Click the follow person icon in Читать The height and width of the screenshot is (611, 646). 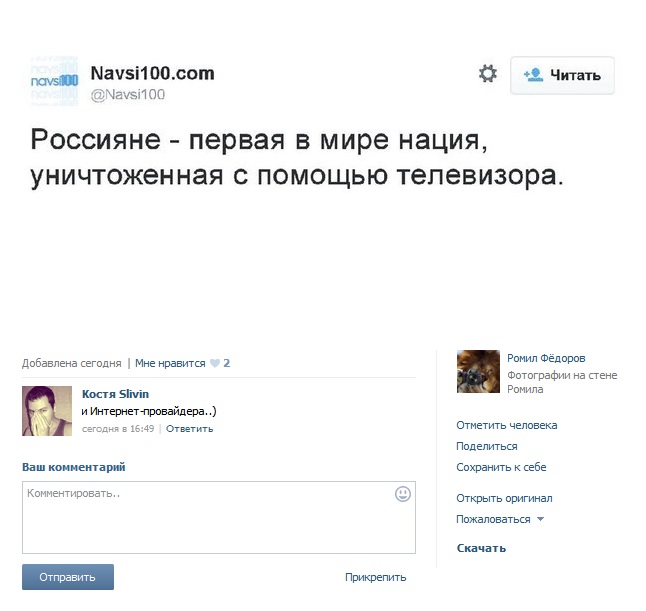point(534,75)
